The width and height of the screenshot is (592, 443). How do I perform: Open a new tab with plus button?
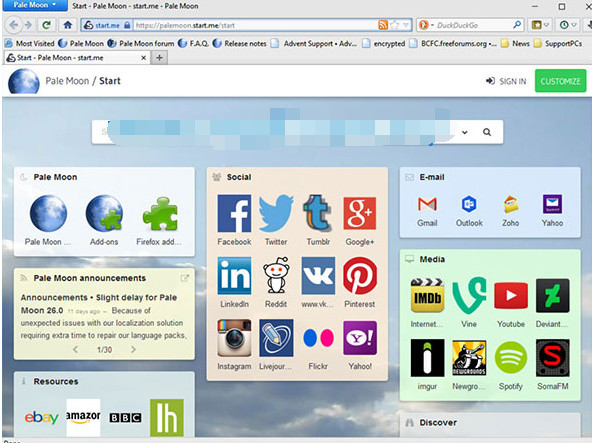click(159, 58)
